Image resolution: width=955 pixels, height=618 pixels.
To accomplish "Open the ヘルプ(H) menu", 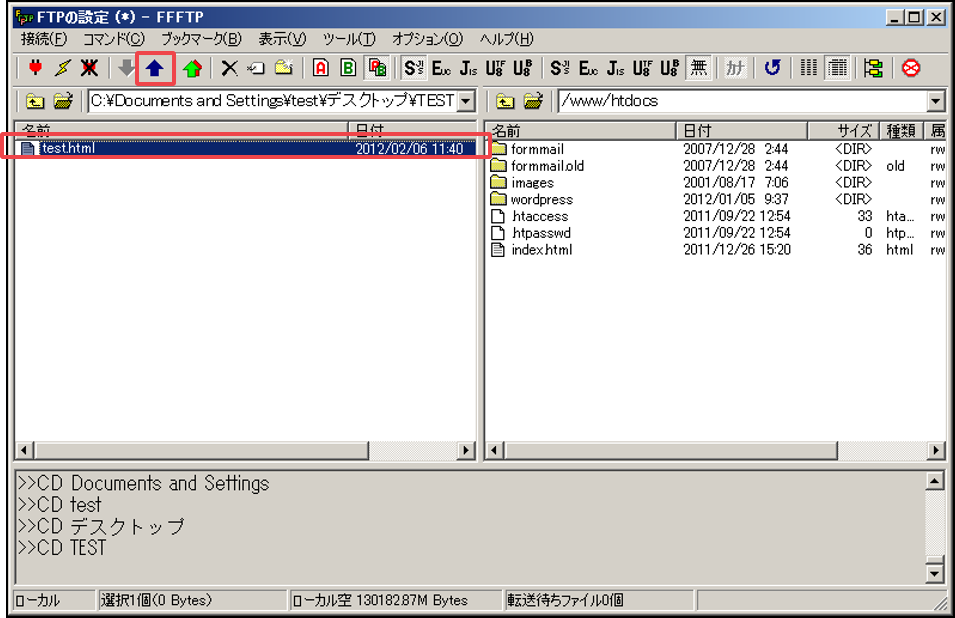I will pyautogui.click(x=506, y=39).
